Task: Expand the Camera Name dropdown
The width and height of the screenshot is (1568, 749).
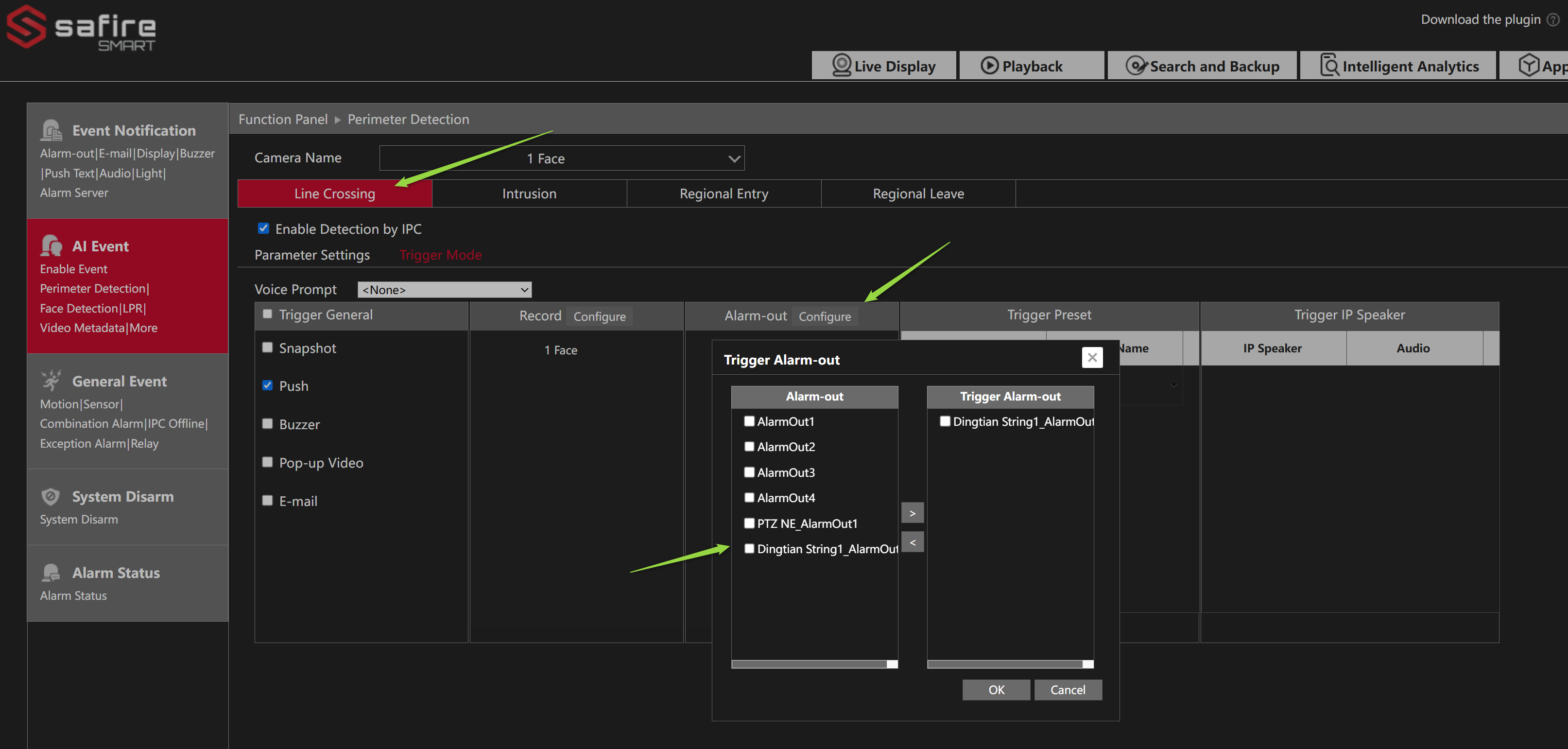Action: pyautogui.click(x=561, y=158)
